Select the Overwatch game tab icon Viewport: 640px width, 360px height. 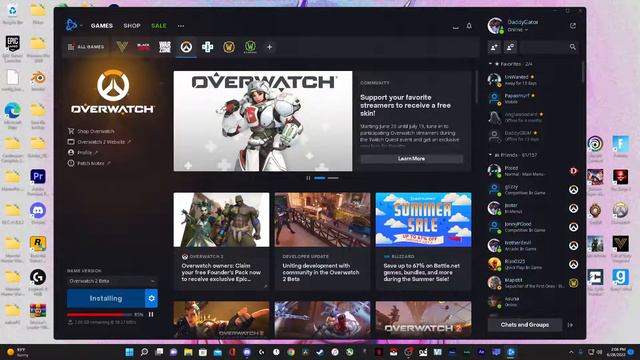click(x=186, y=47)
